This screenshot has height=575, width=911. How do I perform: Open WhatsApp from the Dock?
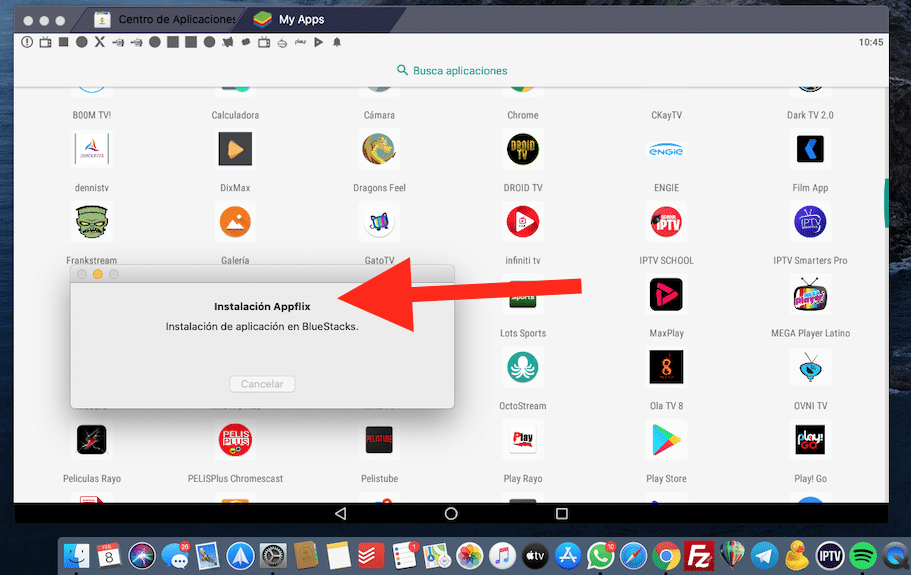600,556
